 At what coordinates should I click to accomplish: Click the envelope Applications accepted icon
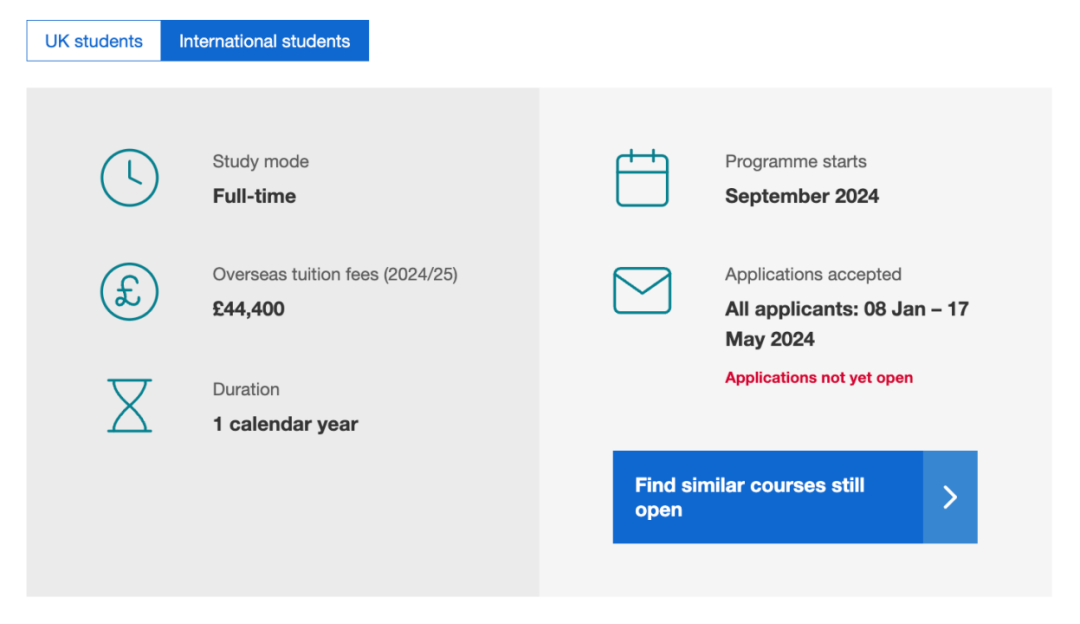pos(642,290)
